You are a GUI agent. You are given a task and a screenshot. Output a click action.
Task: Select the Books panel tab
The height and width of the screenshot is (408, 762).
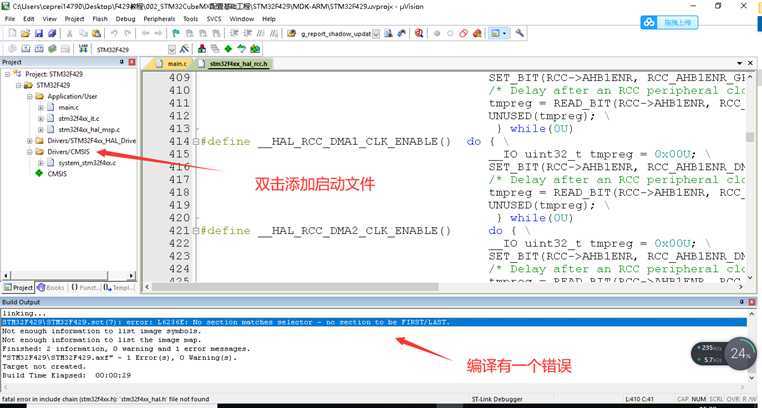[51, 288]
